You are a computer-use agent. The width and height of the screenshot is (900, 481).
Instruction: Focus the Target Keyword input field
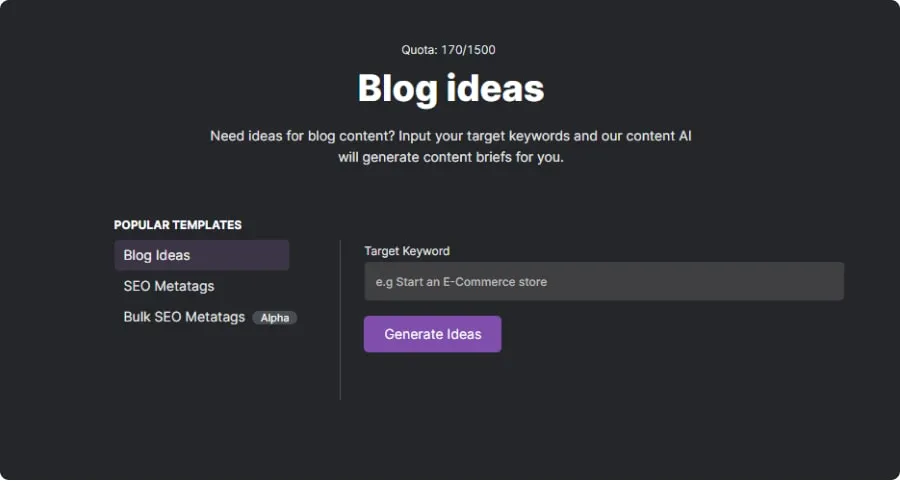click(603, 282)
